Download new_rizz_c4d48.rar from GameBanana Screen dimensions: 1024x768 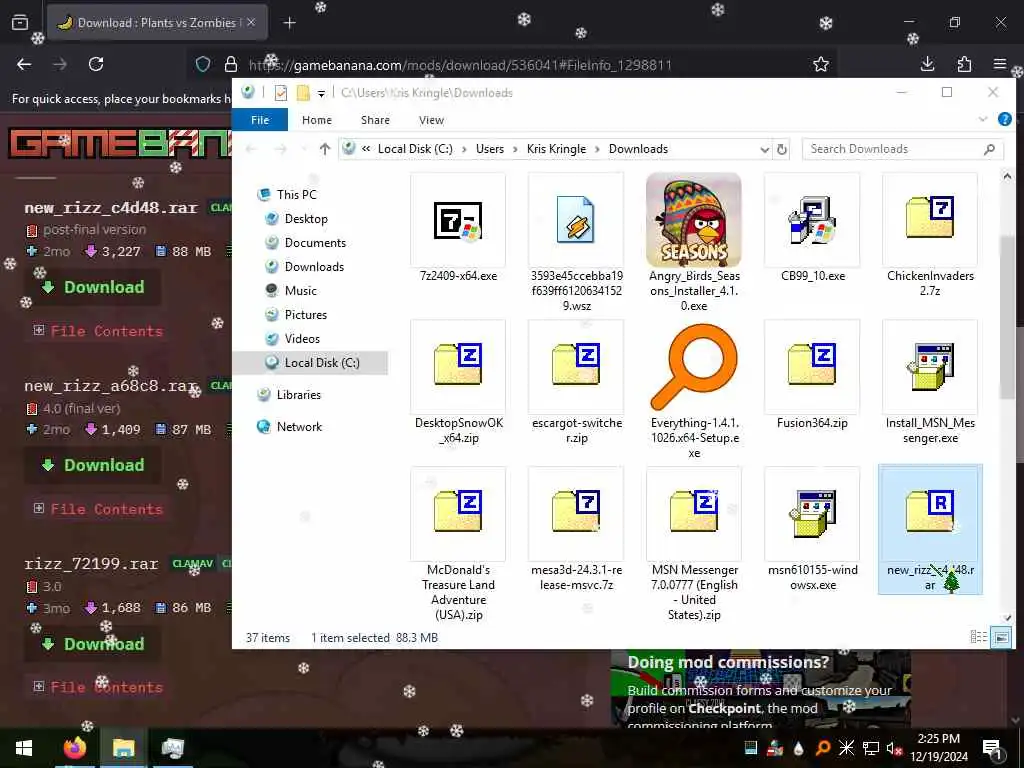93,287
